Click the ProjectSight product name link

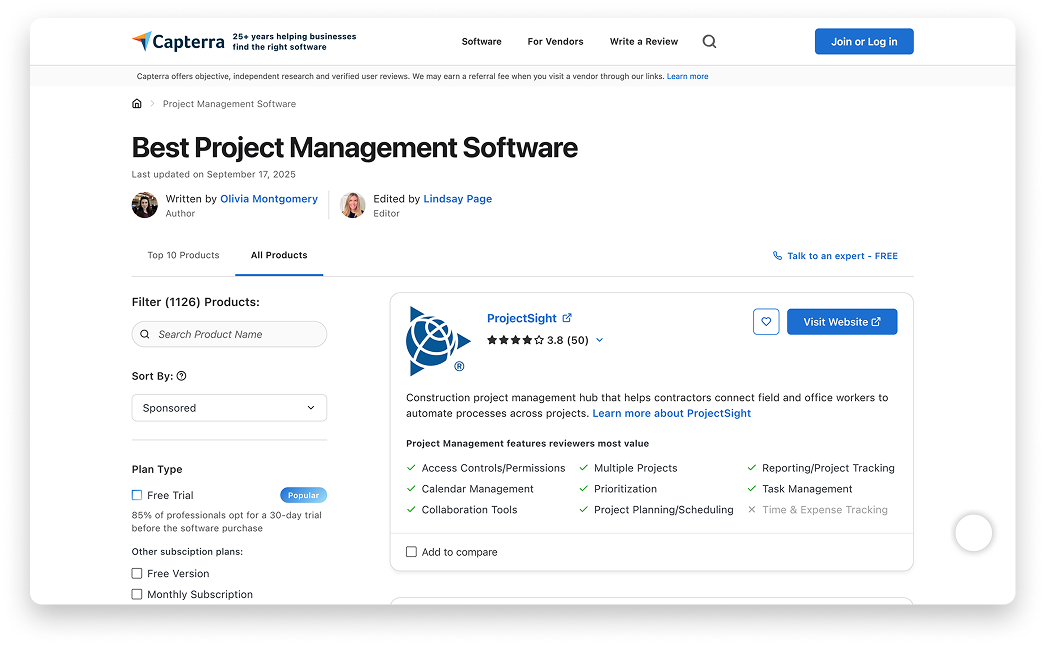coord(522,318)
